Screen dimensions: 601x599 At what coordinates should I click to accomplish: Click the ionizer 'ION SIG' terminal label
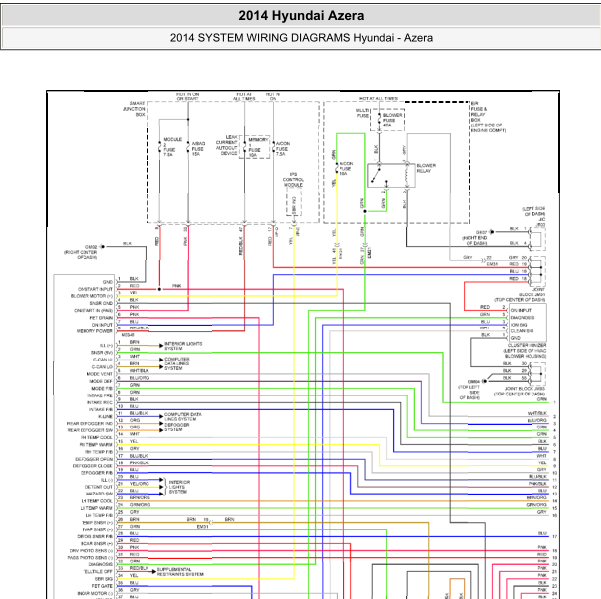(x=519, y=325)
